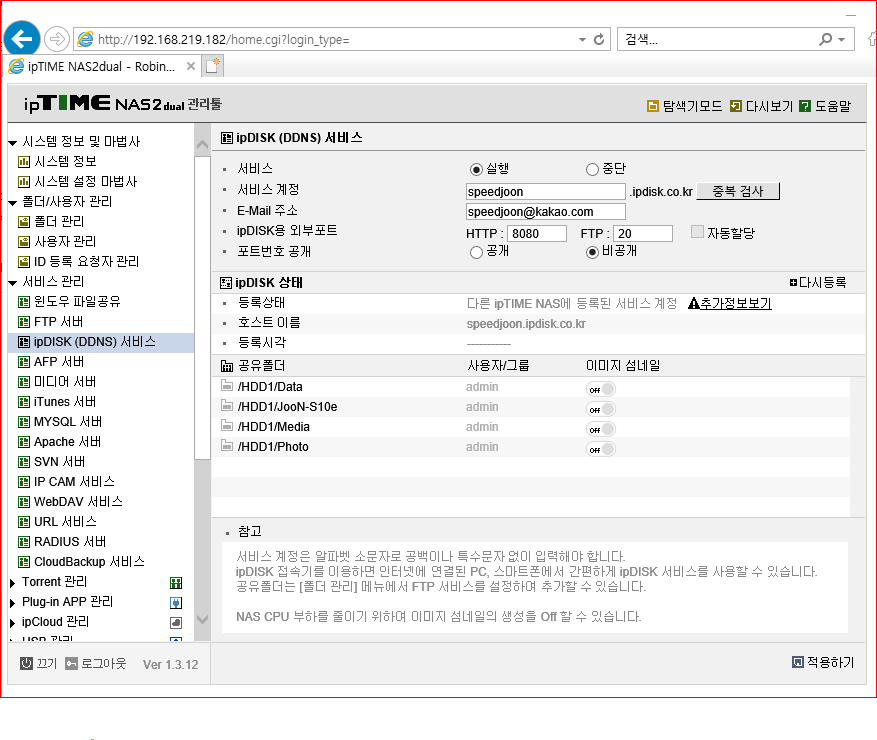Collapse the 서비스 관리 section
The height and width of the screenshot is (740, 877).
tap(13, 283)
